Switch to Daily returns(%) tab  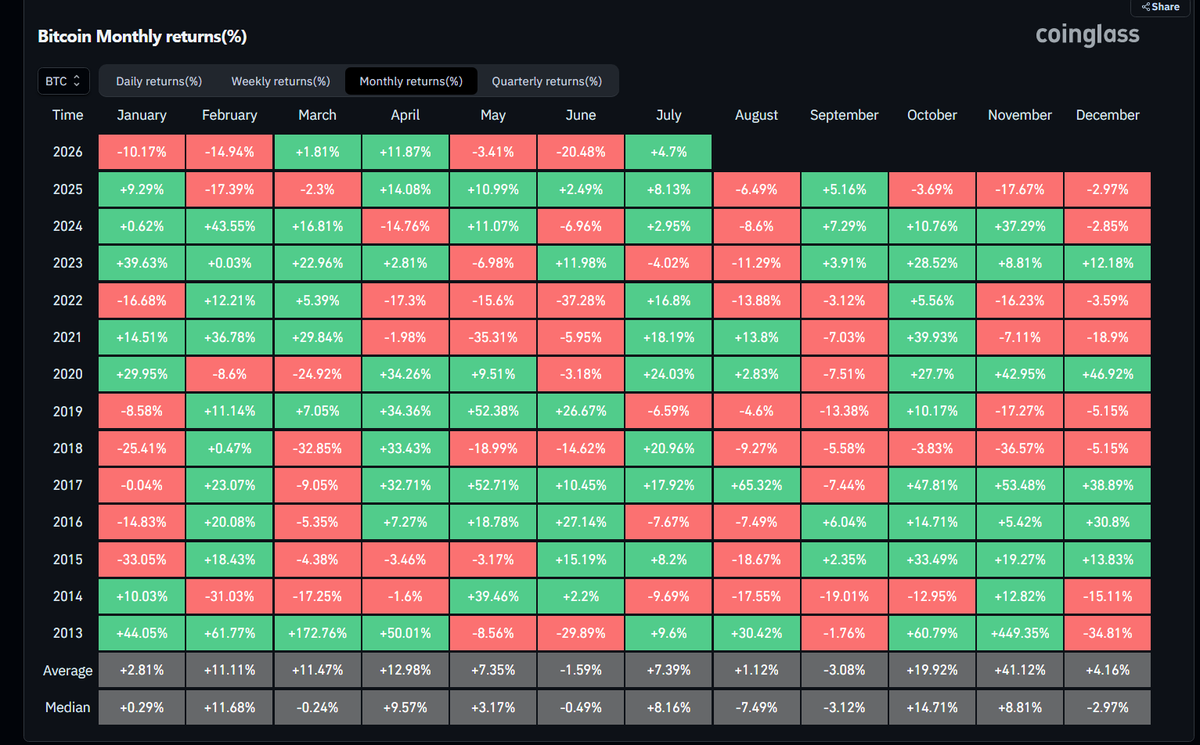pyautogui.click(x=159, y=81)
